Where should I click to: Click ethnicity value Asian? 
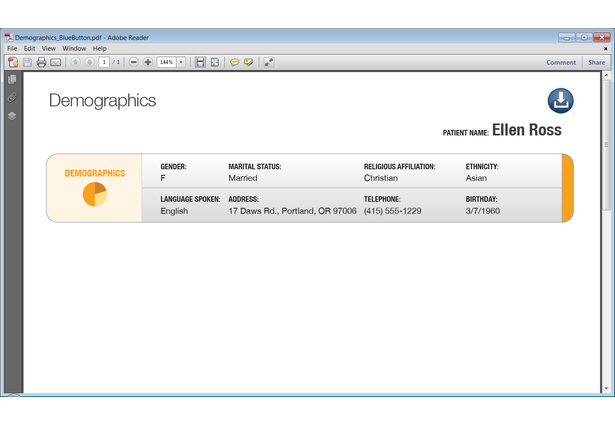476,178
